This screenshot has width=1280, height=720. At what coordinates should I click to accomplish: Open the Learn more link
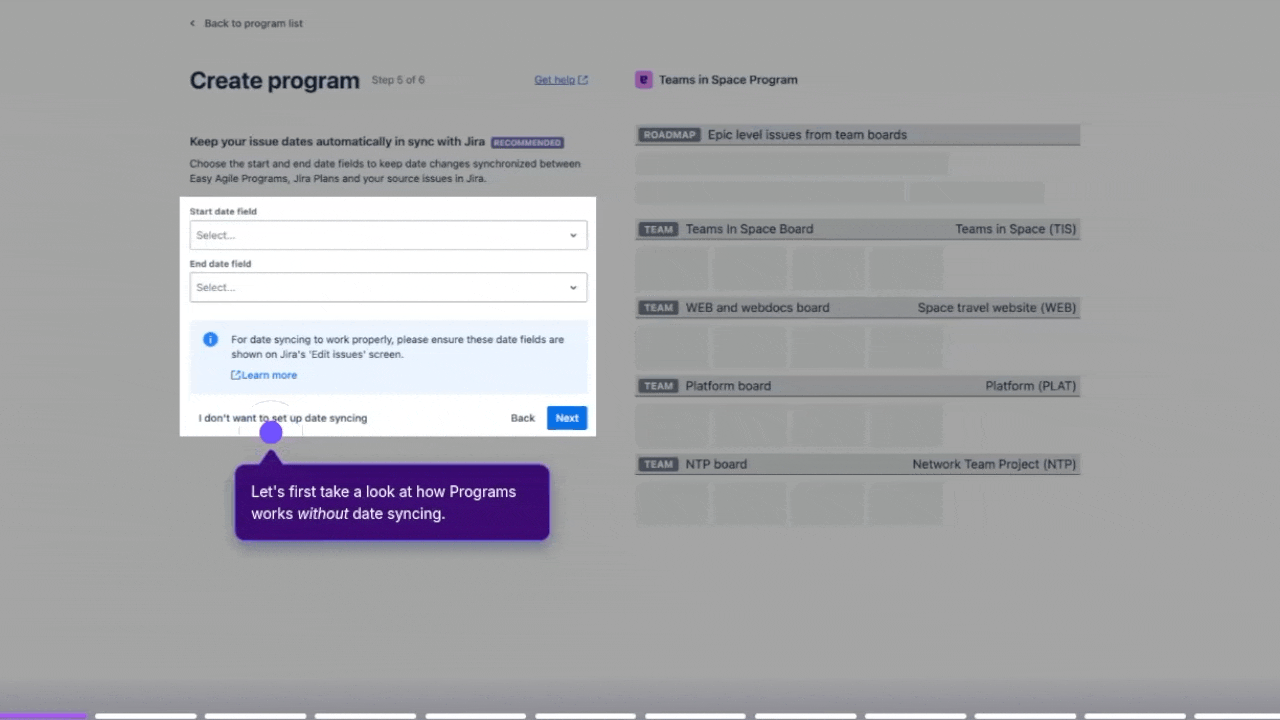264,375
